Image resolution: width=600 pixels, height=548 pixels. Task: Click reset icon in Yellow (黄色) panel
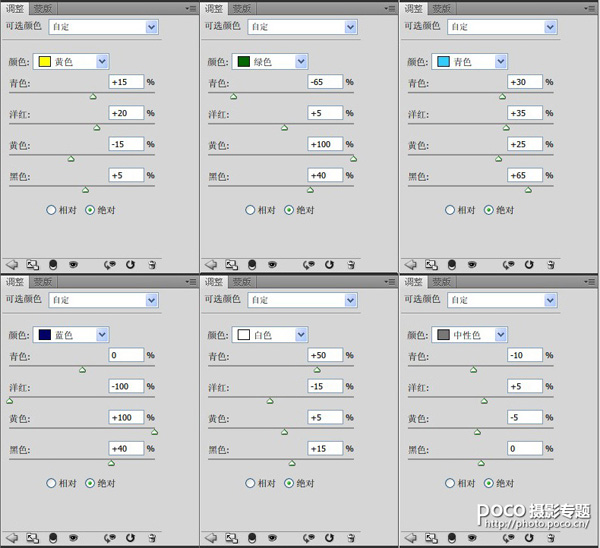tap(130, 264)
